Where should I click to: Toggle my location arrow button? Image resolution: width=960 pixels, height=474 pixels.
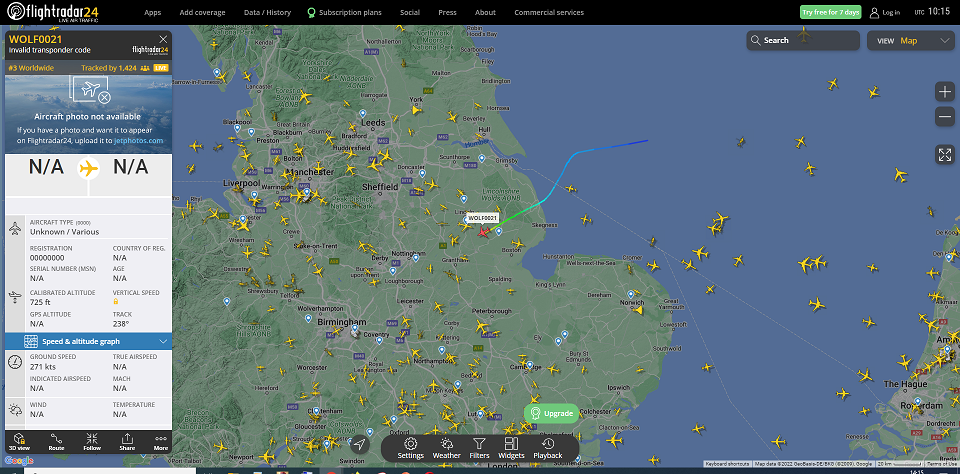(359, 445)
